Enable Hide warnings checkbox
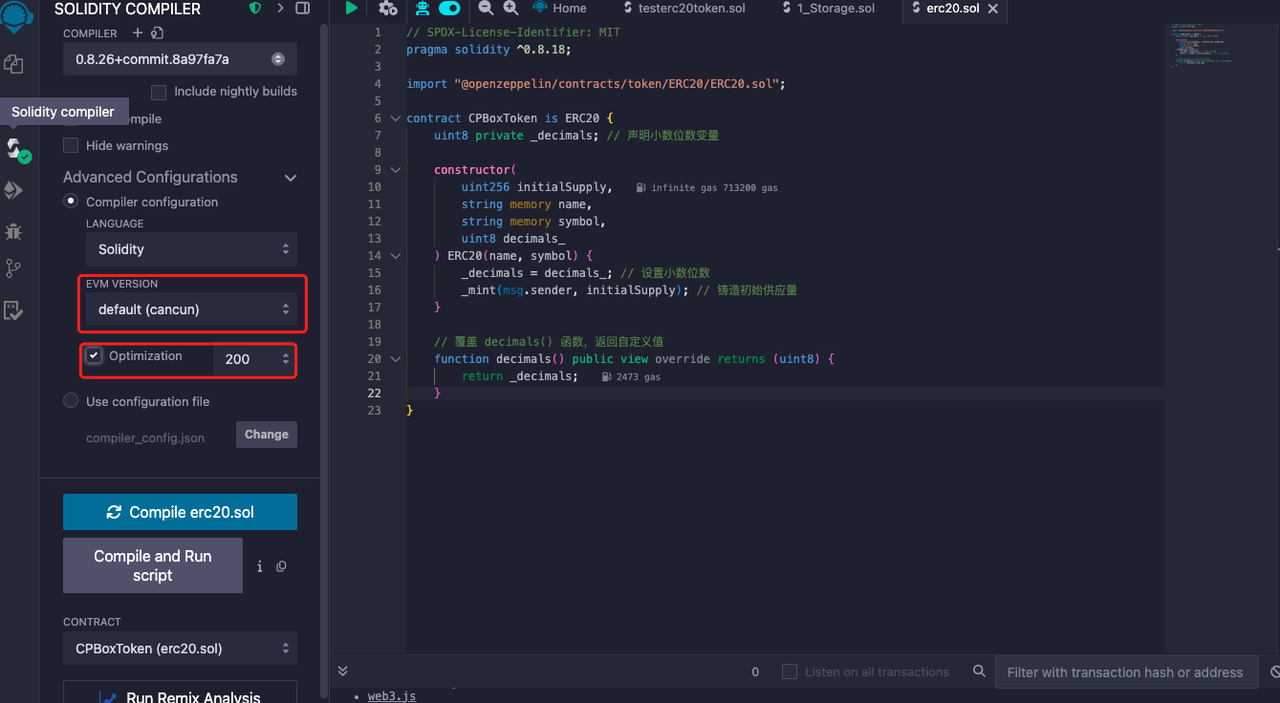Image resolution: width=1280 pixels, height=703 pixels. 70,146
